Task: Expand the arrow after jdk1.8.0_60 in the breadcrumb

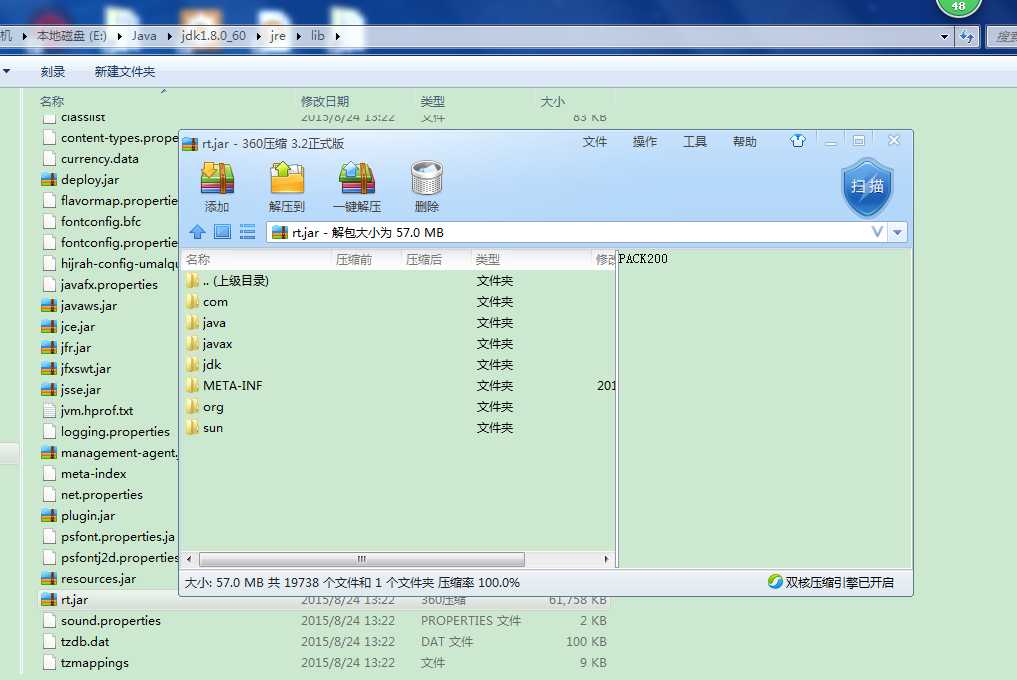Action: click(258, 36)
